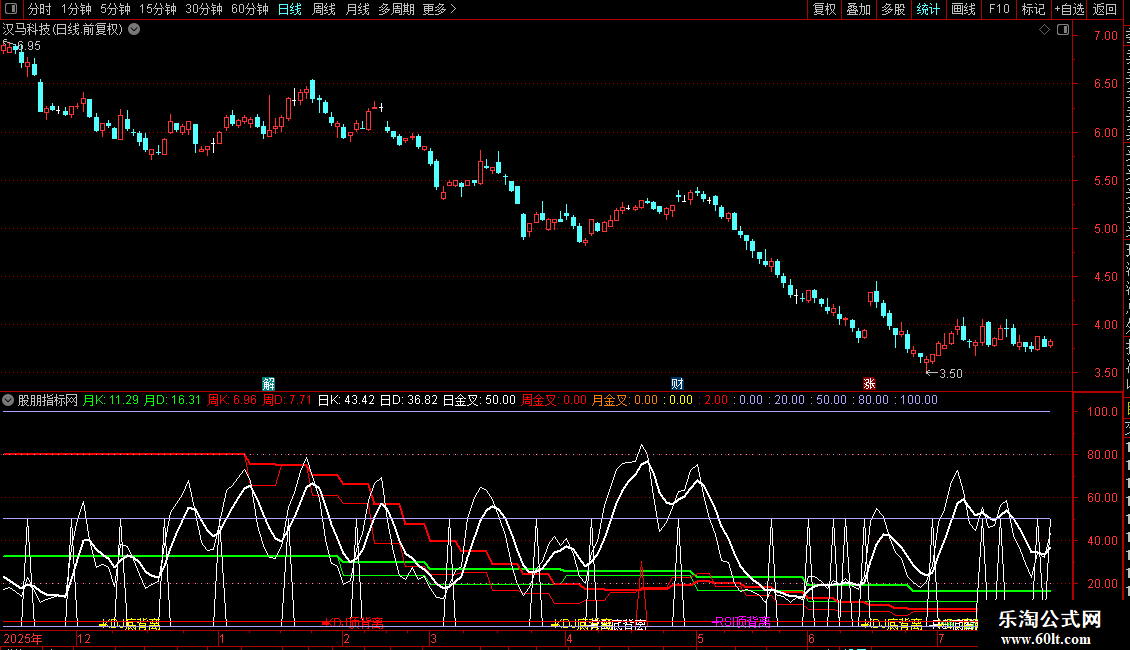Image resolution: width=1130 pixels, height=650 pixels.
Task: Click the 周金叉: 0.00 value
Action: point(554,400)
